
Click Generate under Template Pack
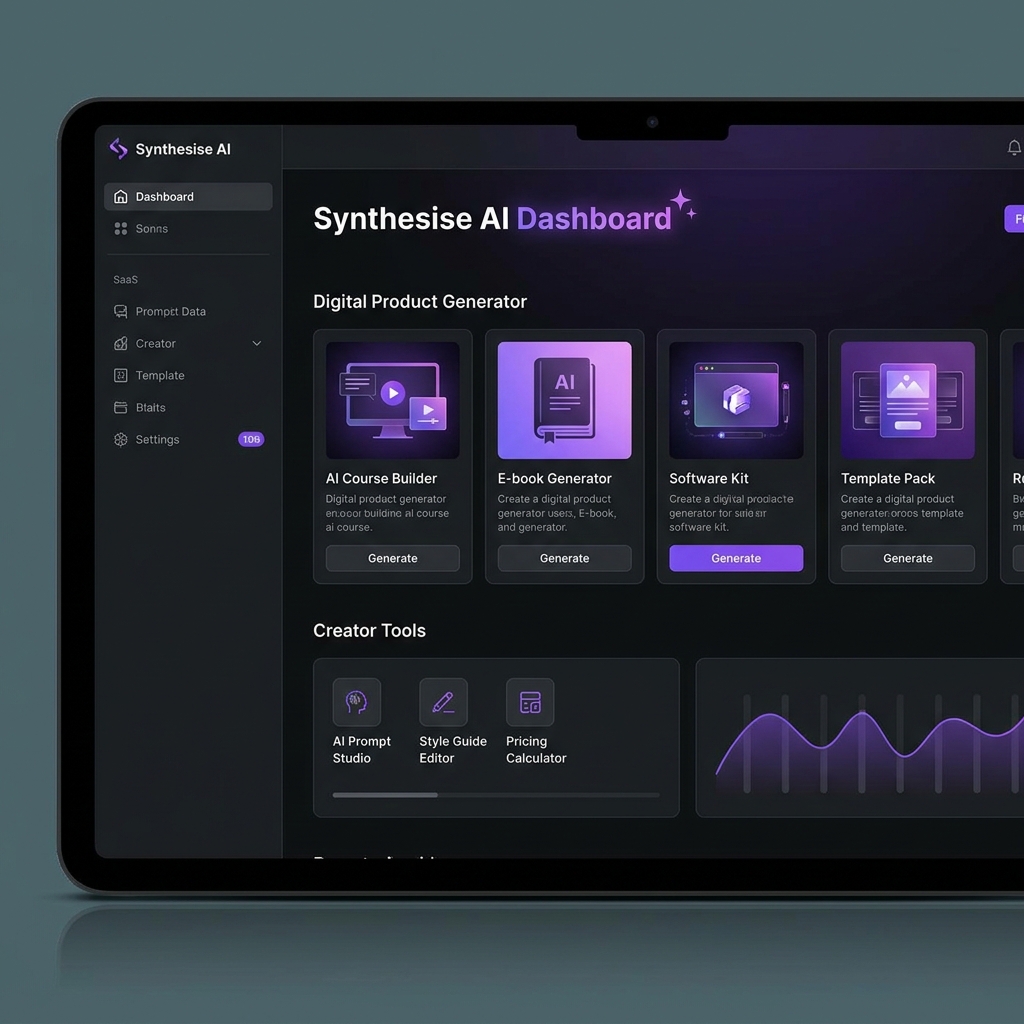click(x=908, y=558)
